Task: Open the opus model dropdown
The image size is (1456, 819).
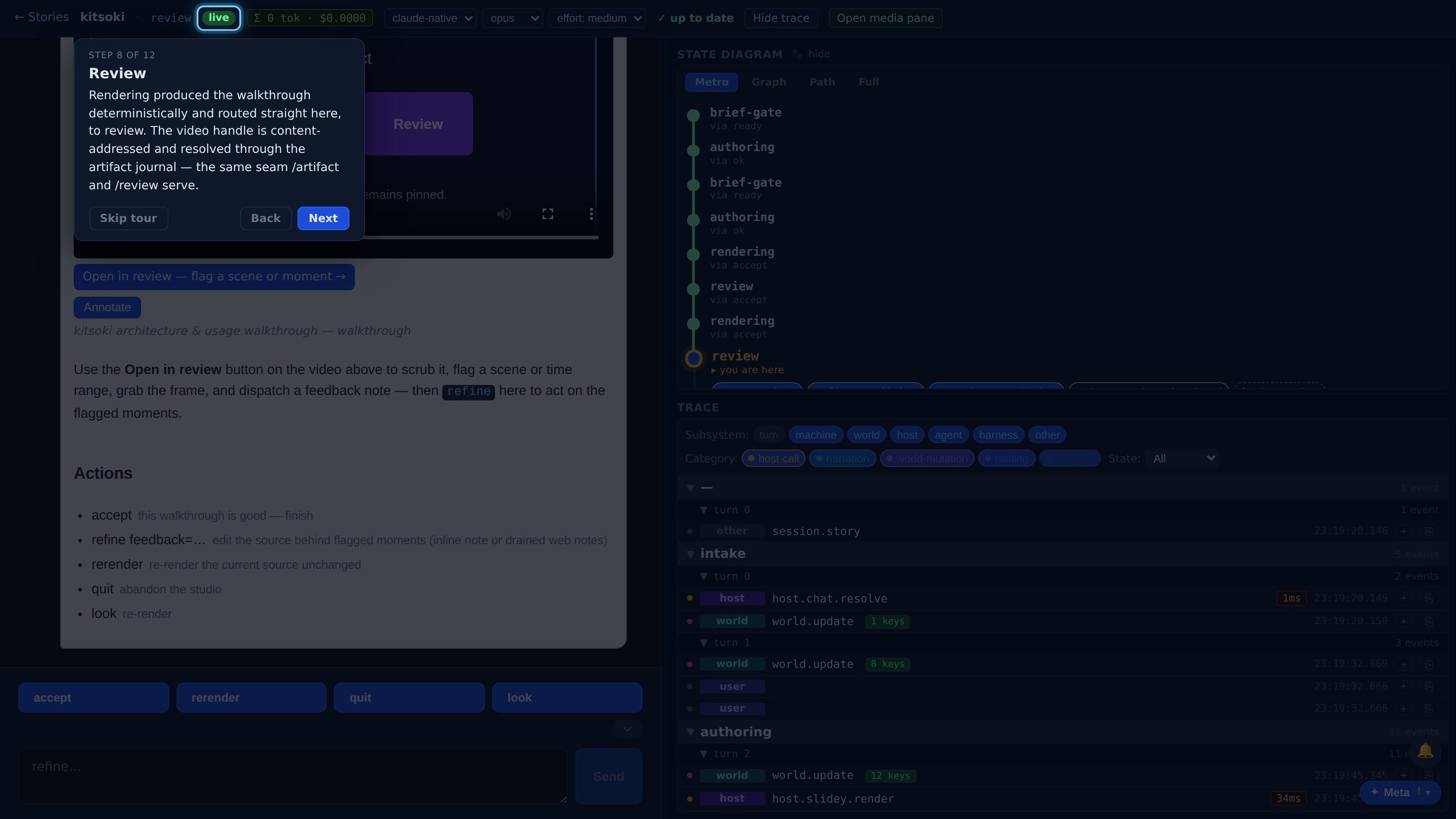Action: coord(513,18)
